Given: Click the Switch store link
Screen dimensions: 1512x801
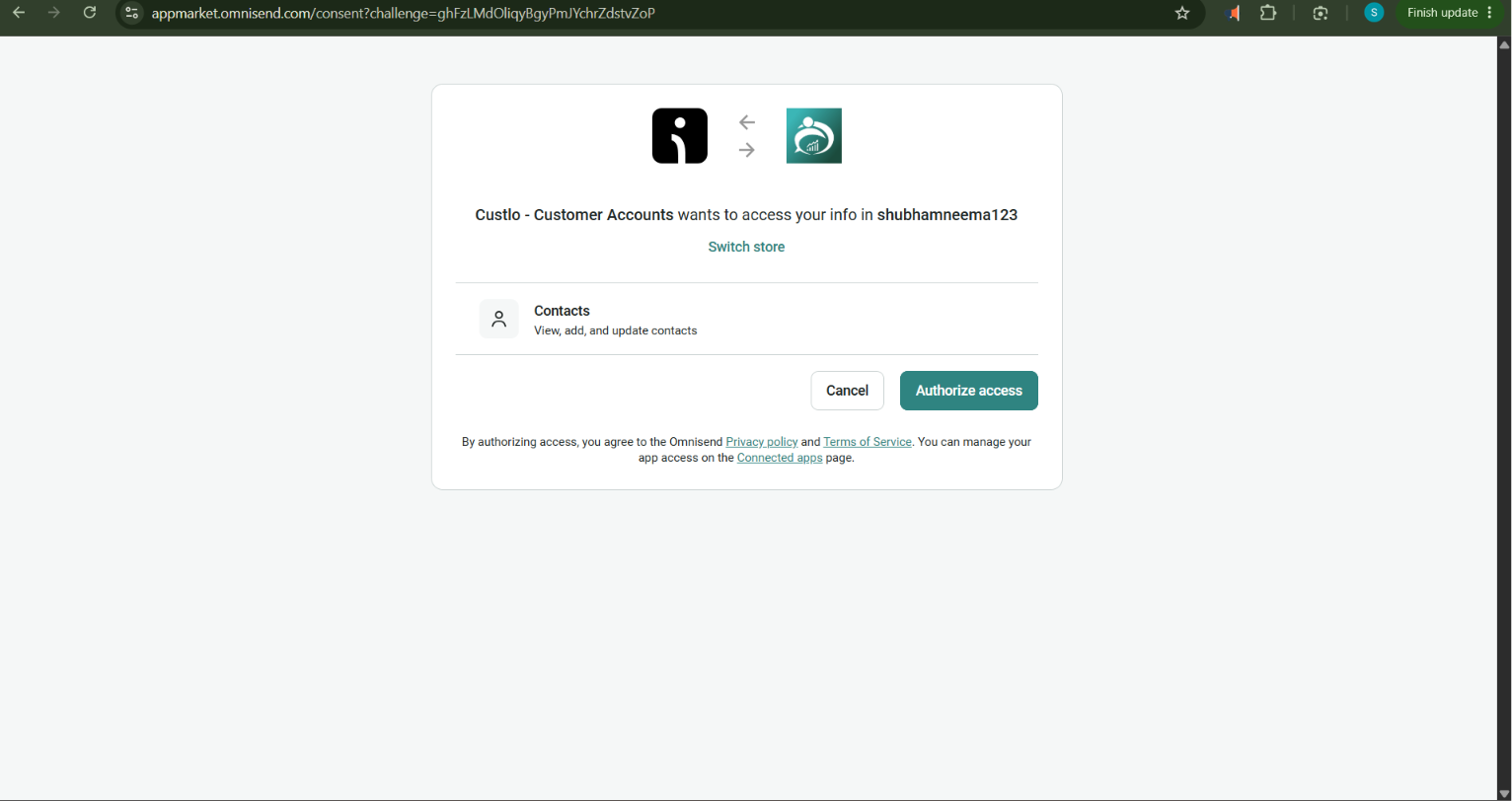Looking at the screenshot, I should tap(746, 247).
